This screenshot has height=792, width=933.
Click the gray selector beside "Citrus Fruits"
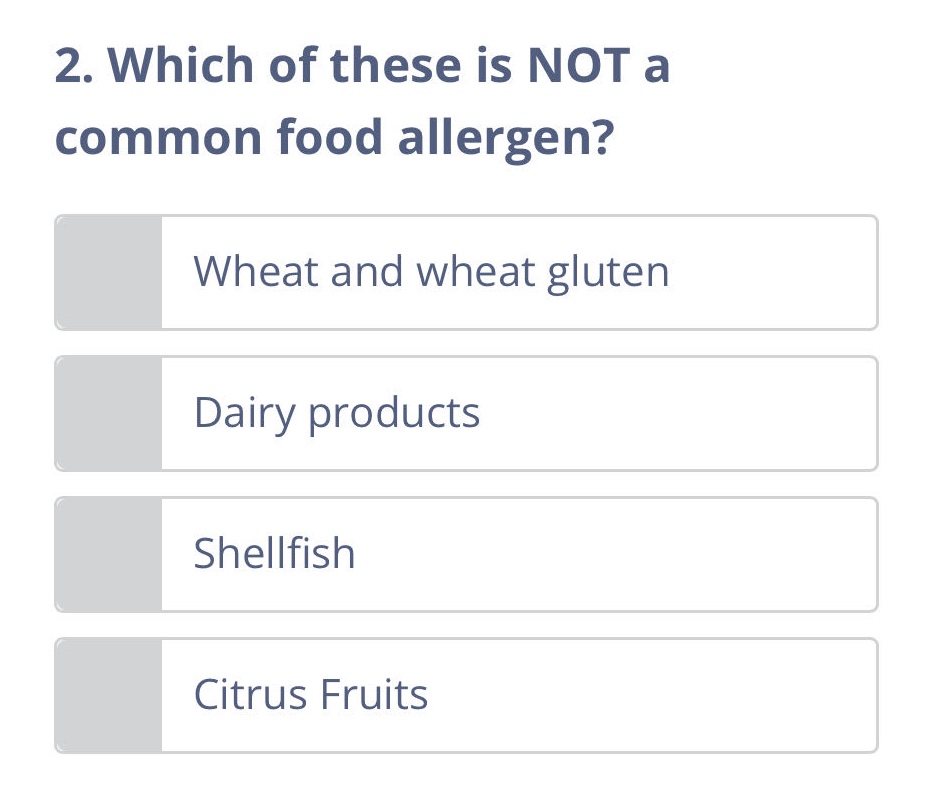point(107,695)
